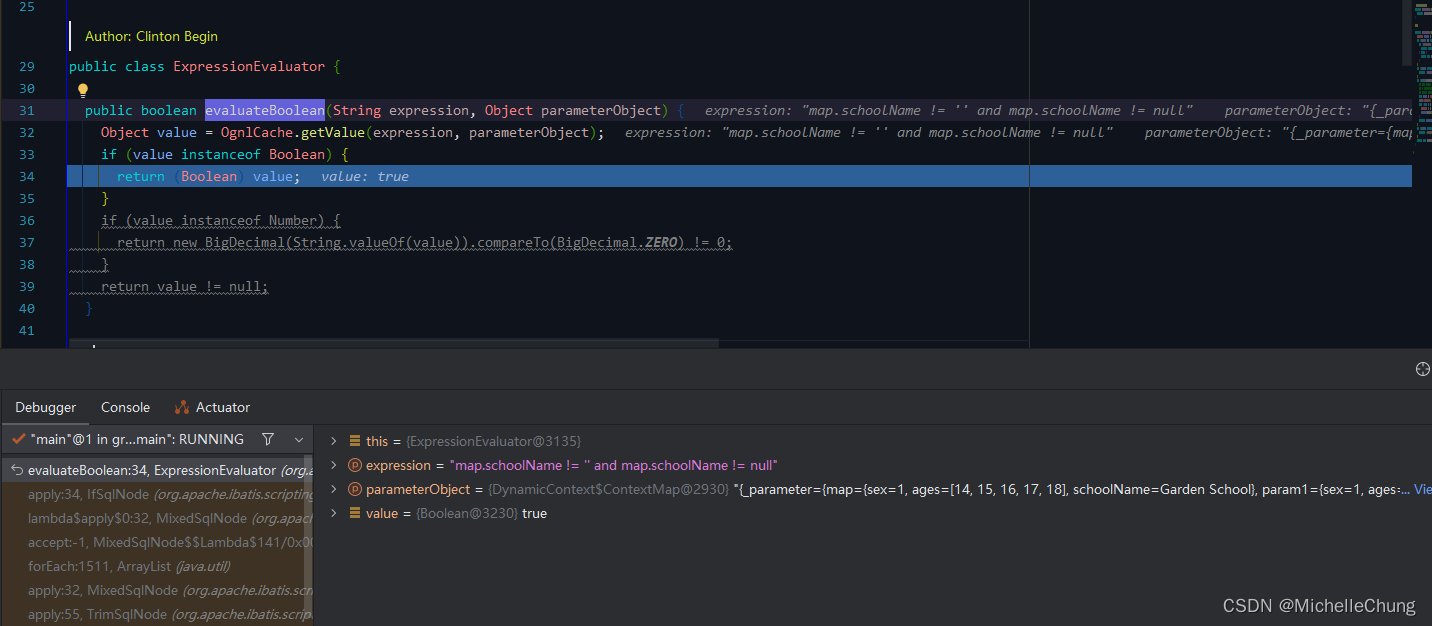Click 'getValue' method call on line 32
Screen dimensions: 1432x626
pos(332,132)
